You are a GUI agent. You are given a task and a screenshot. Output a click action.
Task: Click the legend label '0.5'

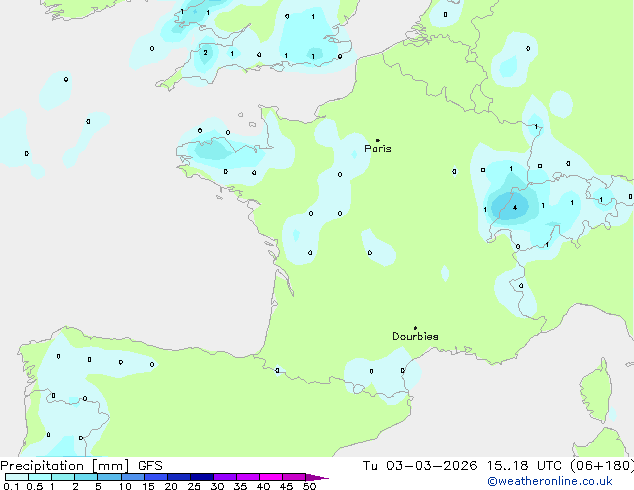click(x=35, y=486)
